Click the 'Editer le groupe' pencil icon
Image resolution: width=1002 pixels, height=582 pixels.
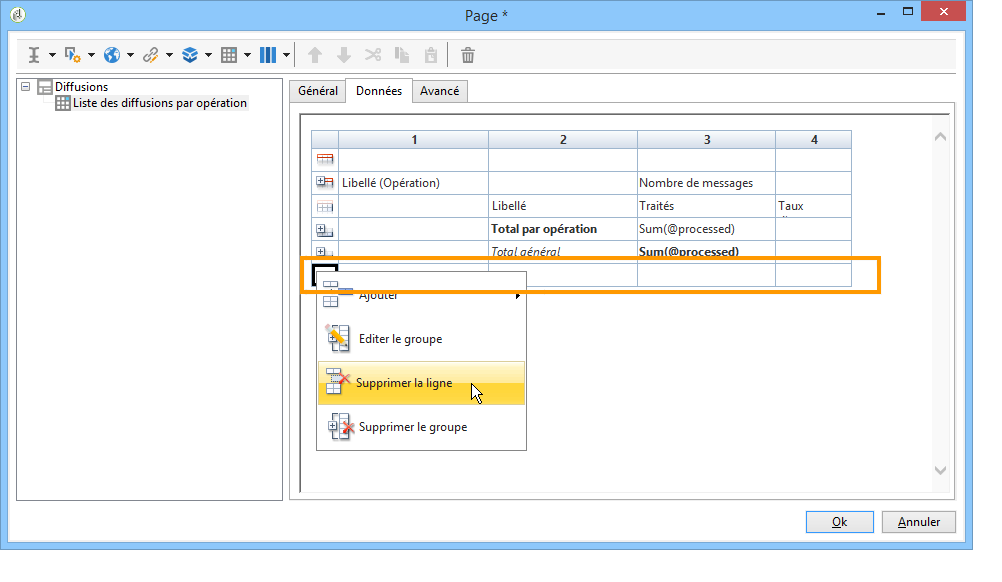point(338,339)
